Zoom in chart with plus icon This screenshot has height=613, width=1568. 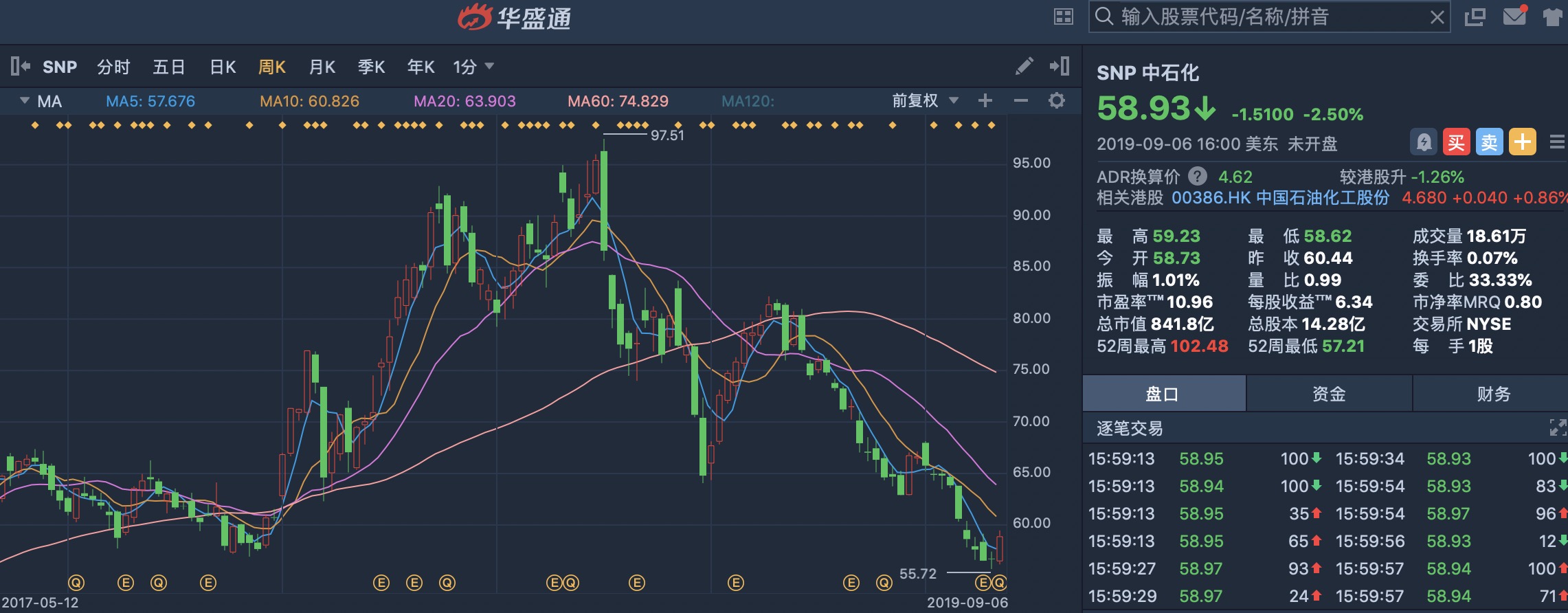click(x=985, y=101)
